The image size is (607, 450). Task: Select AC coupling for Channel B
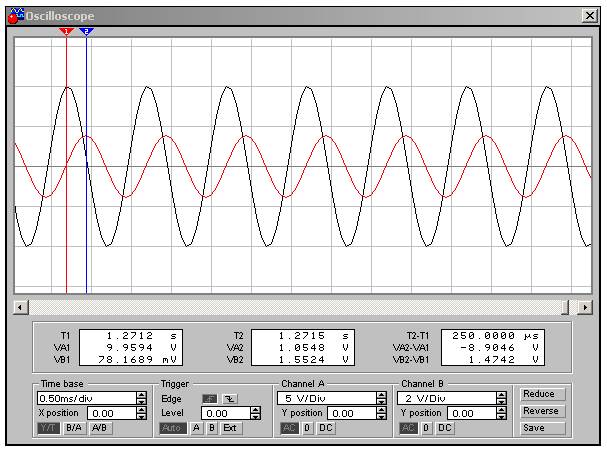click(409, 428)
